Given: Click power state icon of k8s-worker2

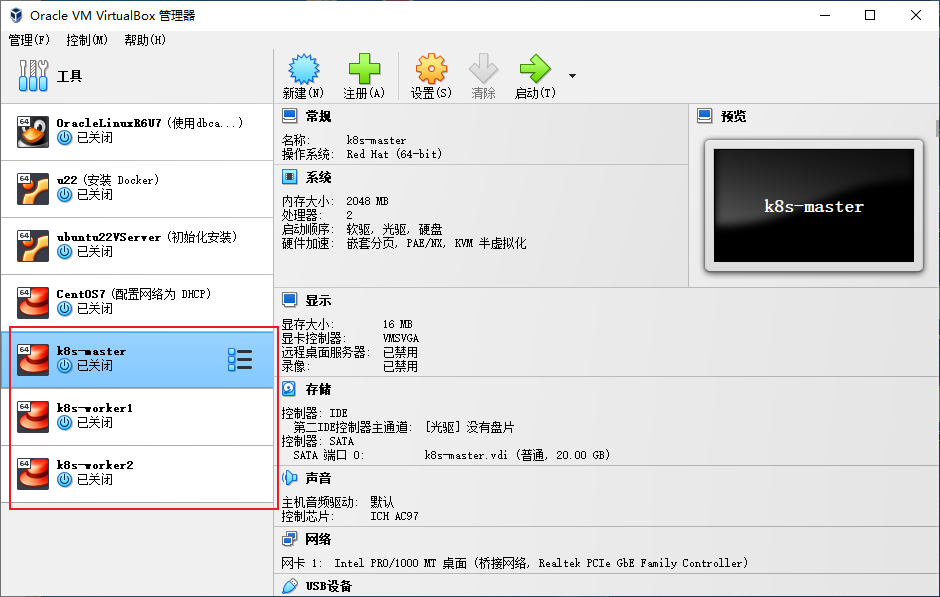Looking at the screenshot, I should (65, 480).
